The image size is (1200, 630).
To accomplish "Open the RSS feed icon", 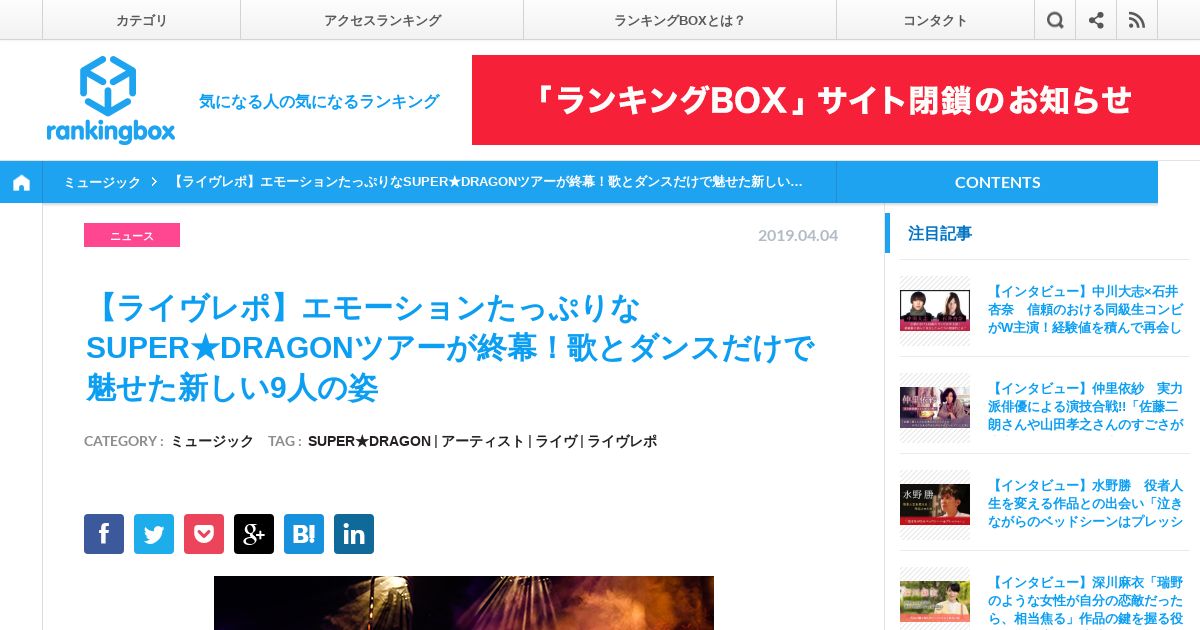I will point(1137,20).
